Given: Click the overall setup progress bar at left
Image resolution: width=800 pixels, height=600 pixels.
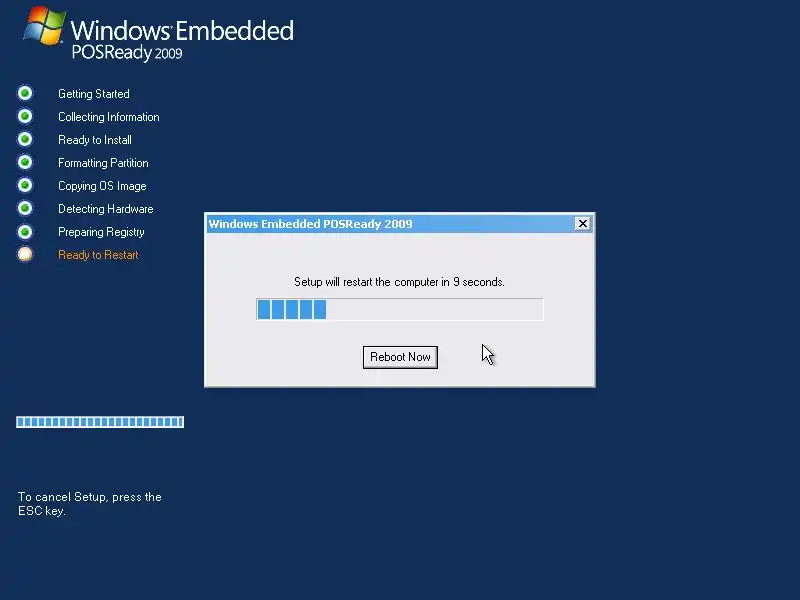Looking at the screenshot, I should point(100,422).
